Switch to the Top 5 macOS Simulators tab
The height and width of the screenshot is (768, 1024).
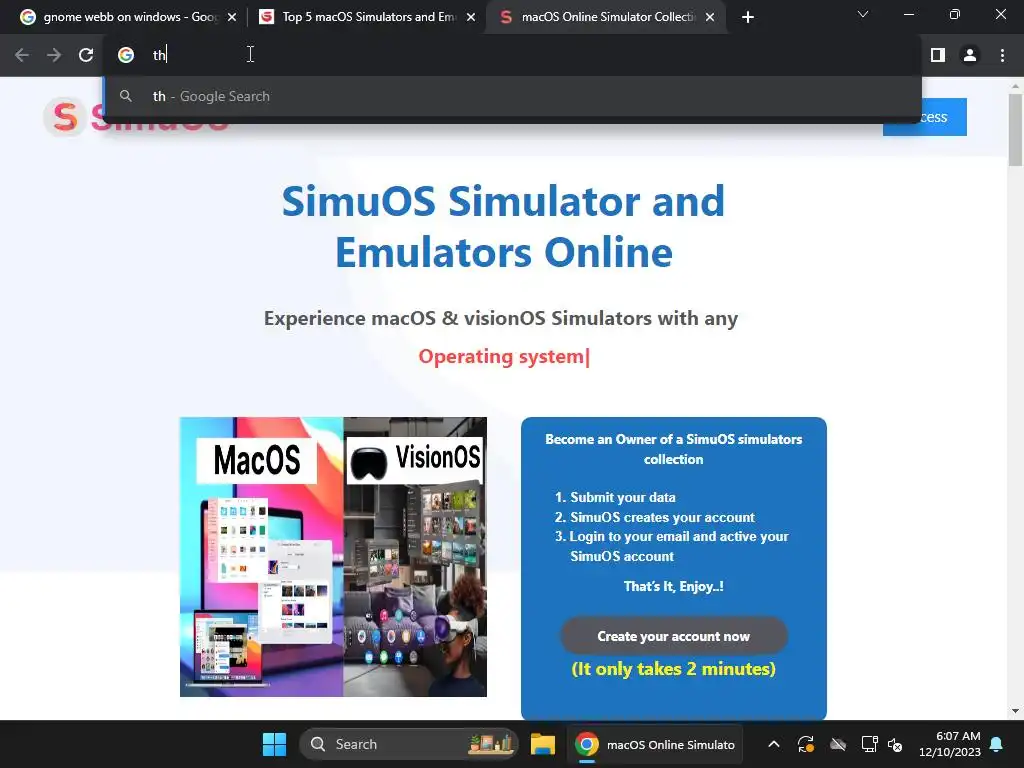click(368, 17)
